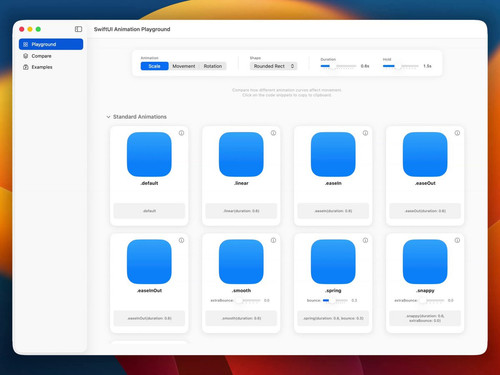Click the .easeOut blue shape preview
Viewport: 500px width, 375px height.
pos(425,154)
